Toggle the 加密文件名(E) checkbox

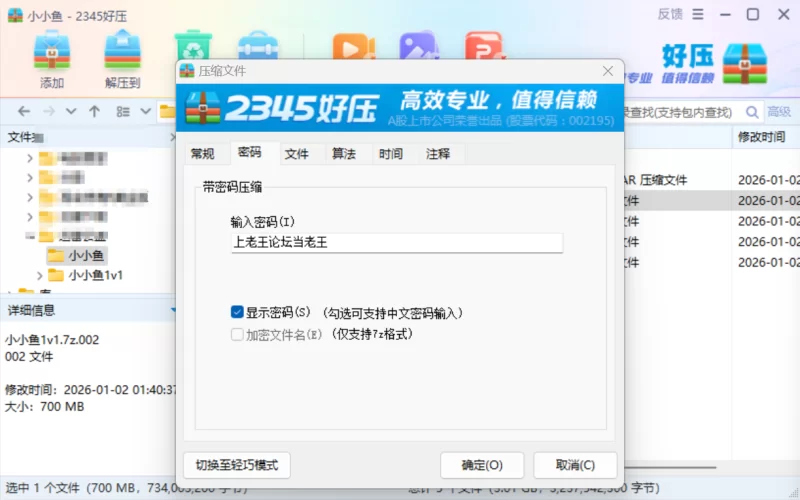(237, 334)
